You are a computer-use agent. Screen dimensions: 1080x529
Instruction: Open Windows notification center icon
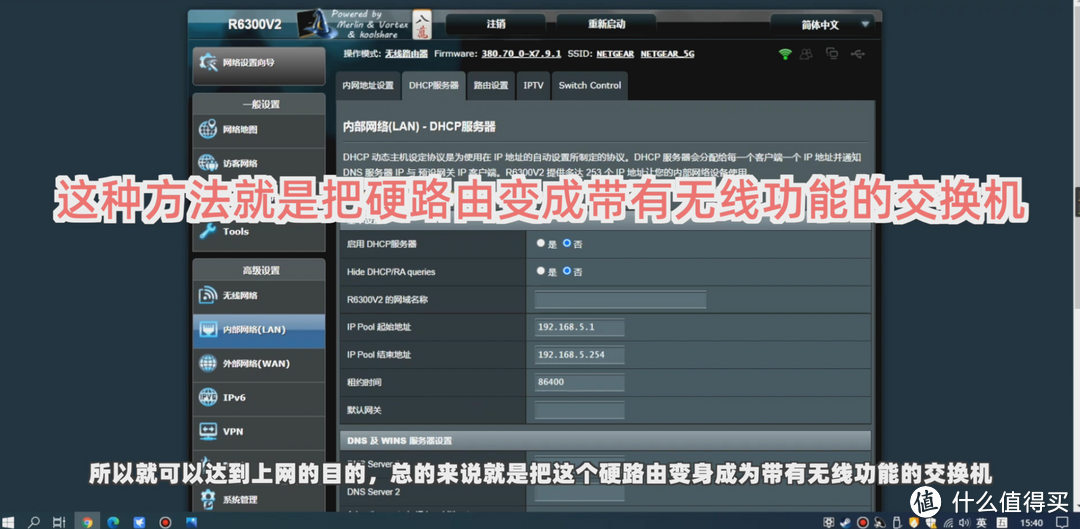tap(1062, 523)
